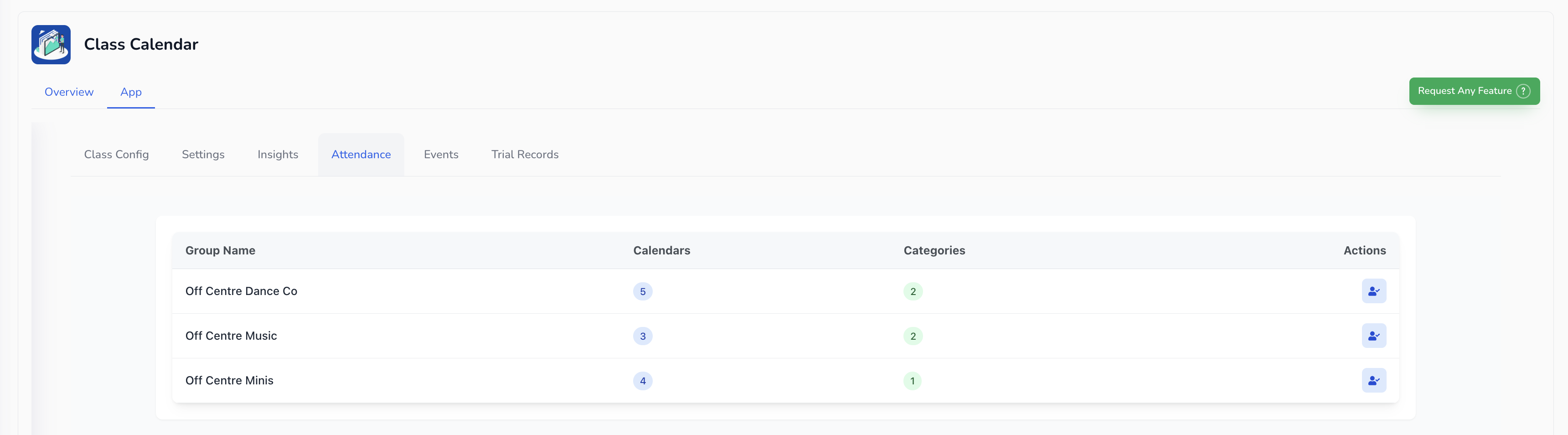This screenshot has height=435, width=1568.
Task: Open the Class Config tab
Action: pos(116,155)
